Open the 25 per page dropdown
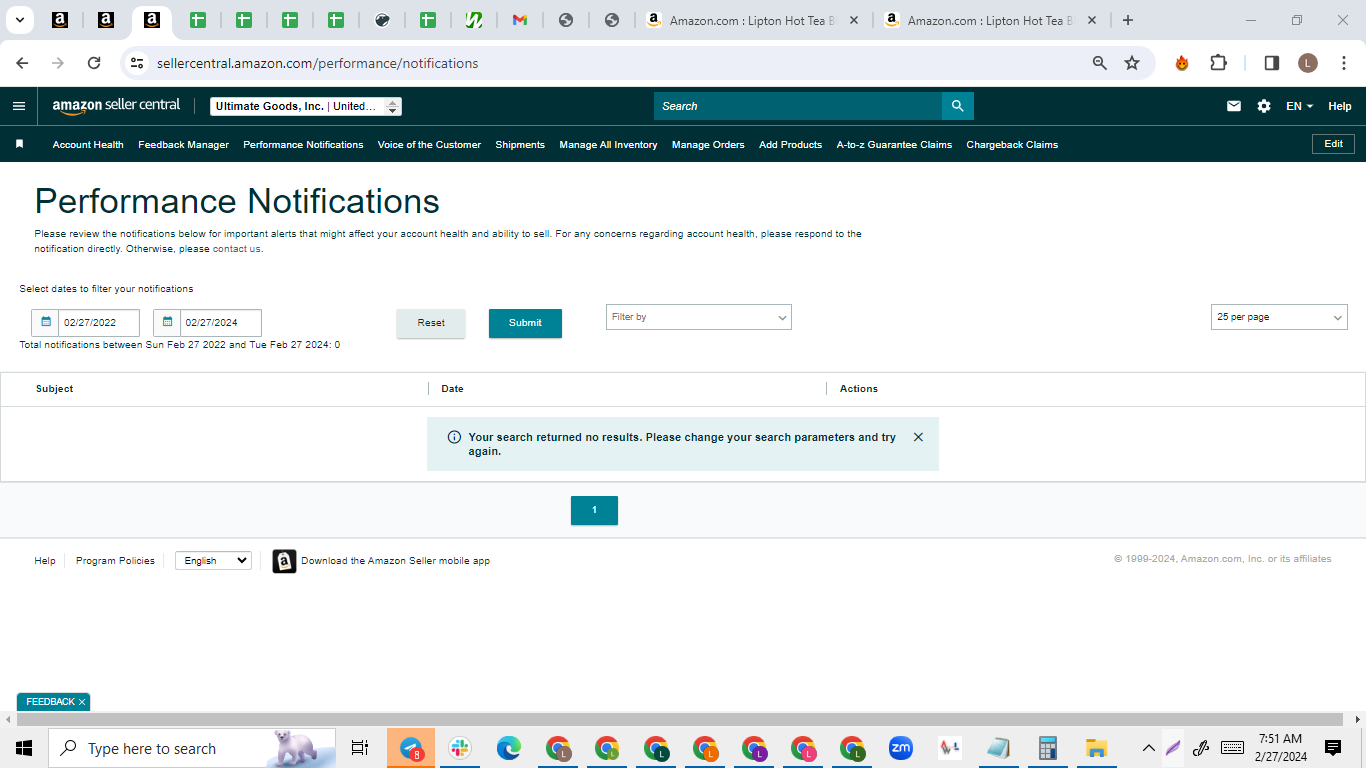1366x768 pixels. 1279,317
